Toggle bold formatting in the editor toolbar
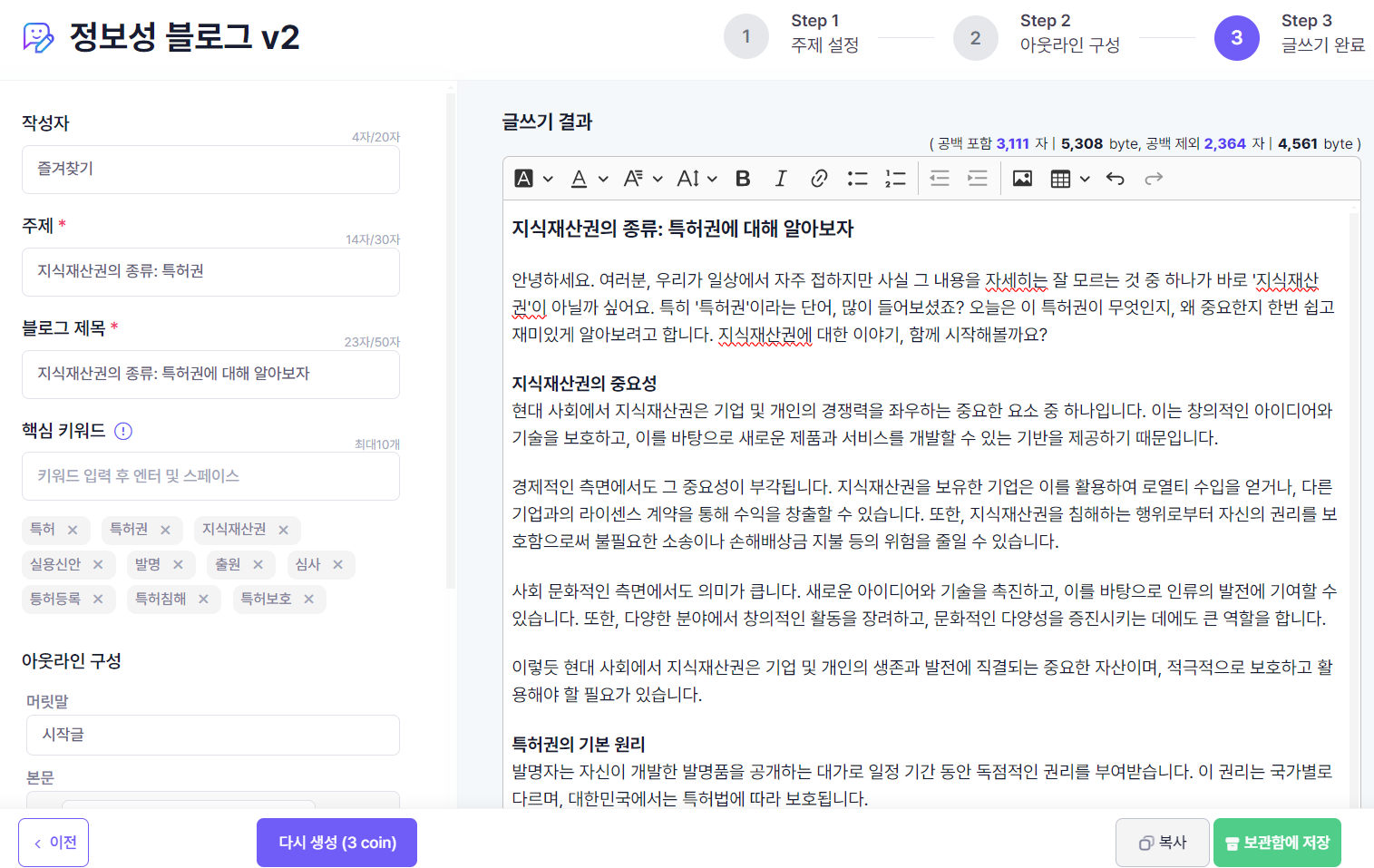Viewport: 1374px width, 868px height. click(743, 178)
